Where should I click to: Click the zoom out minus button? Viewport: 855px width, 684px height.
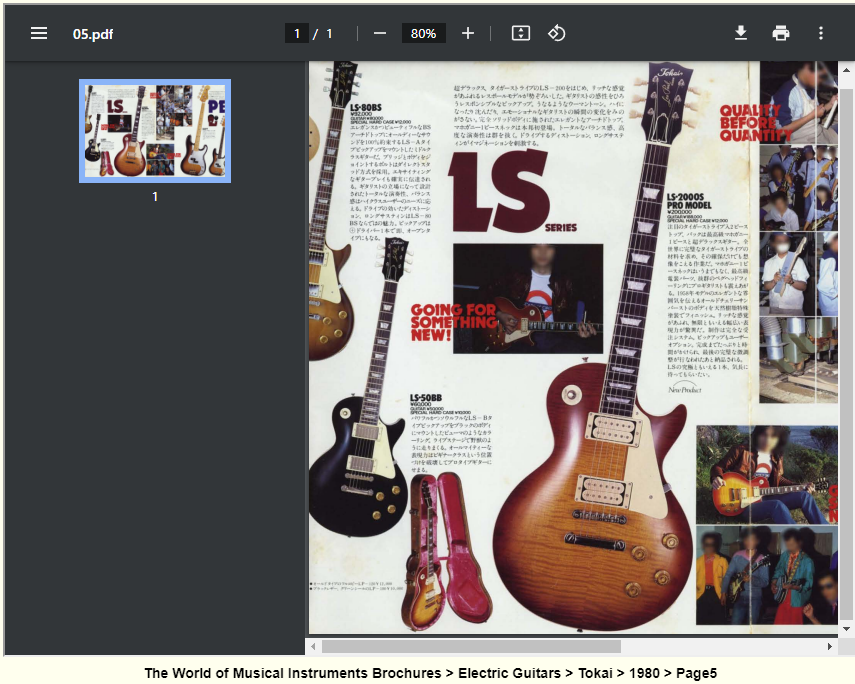tap(380, 33)
